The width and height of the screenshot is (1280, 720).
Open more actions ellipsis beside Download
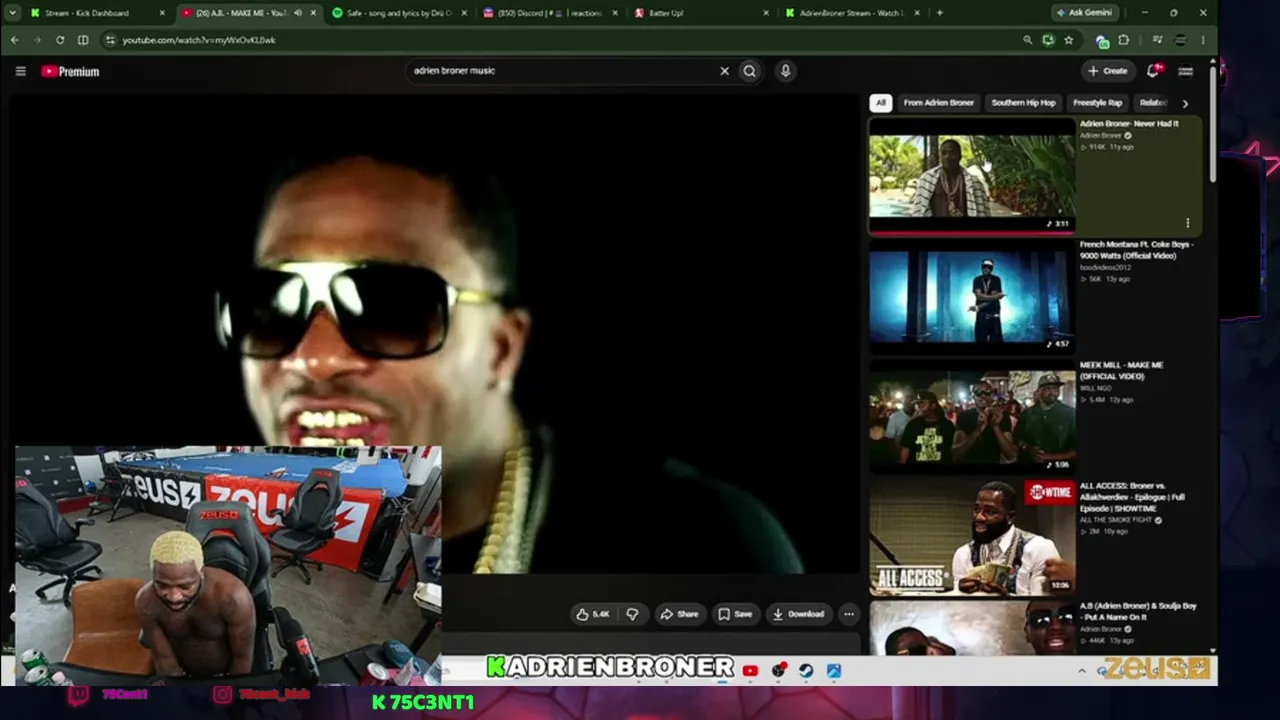[848, 614]
